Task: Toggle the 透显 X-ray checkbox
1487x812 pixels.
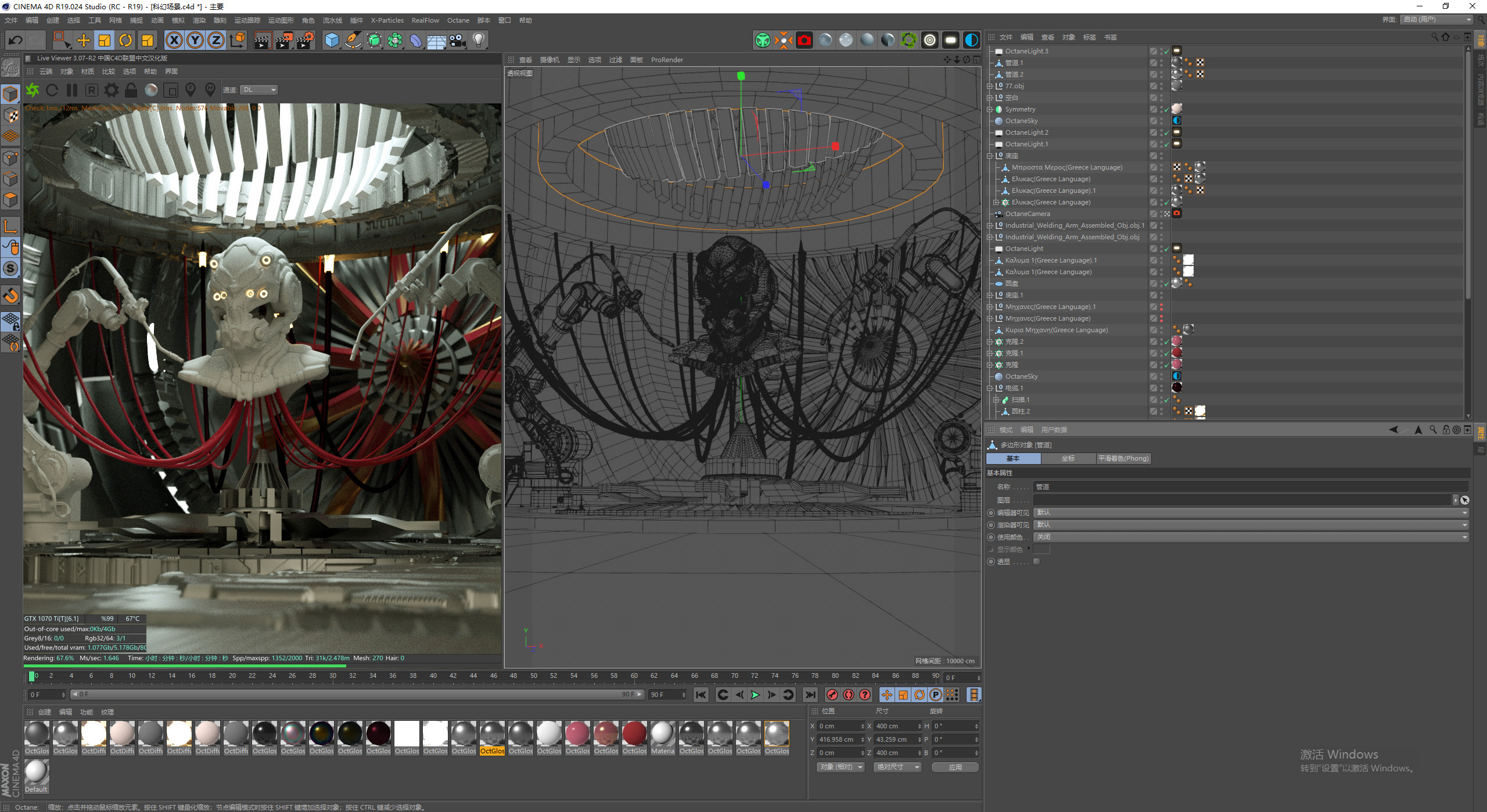Action: (x=1036, y=562)
